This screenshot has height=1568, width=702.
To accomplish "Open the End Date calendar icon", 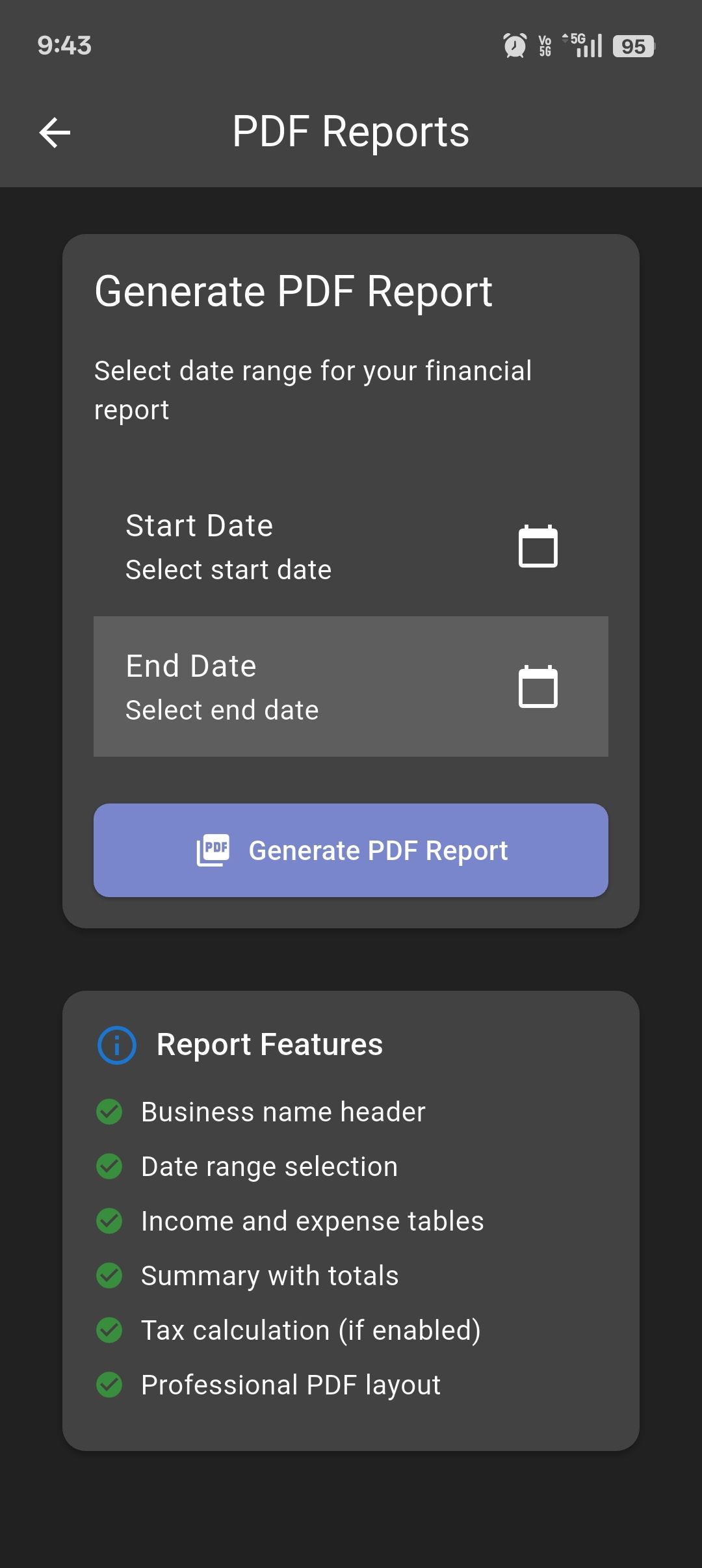I will [538, 686].
